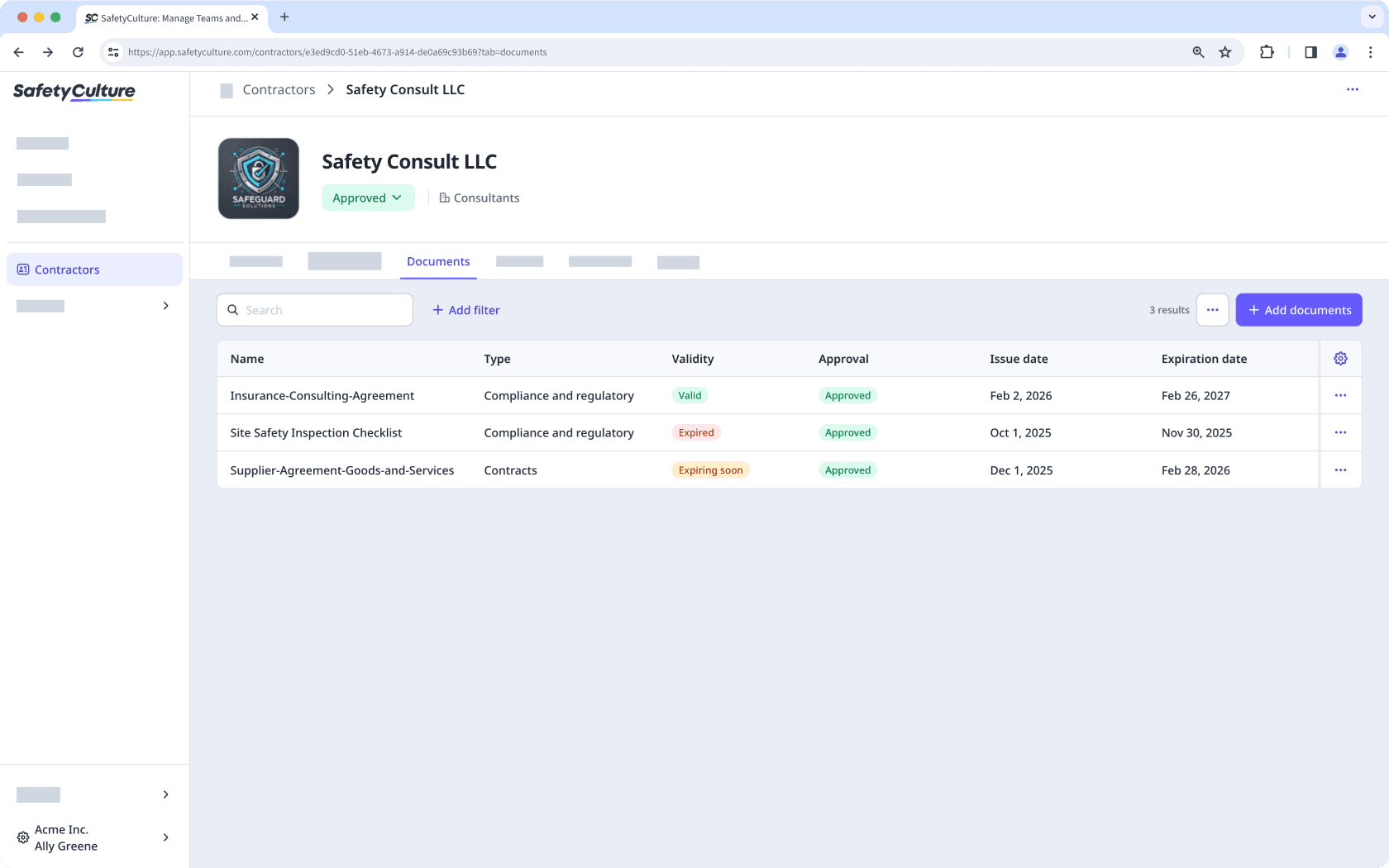Open the table column settings gear

(x=1340, y=358)
